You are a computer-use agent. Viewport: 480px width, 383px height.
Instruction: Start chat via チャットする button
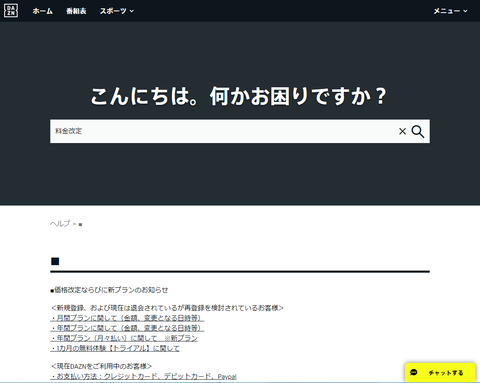(440, 372)
